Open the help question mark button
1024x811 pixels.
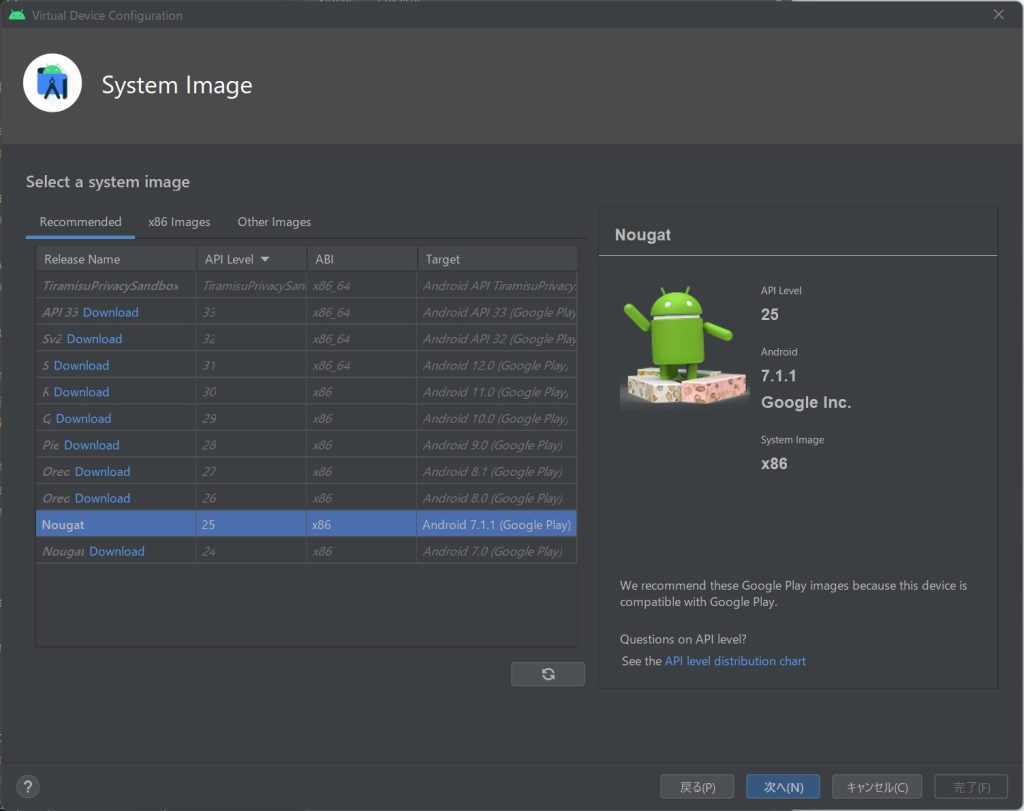coord(27,787)
